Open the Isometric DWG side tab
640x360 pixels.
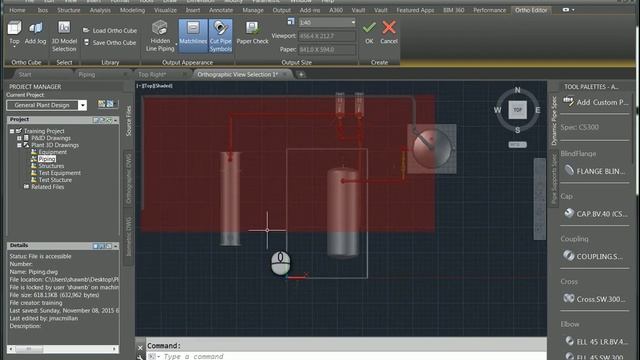click(129, 236)
